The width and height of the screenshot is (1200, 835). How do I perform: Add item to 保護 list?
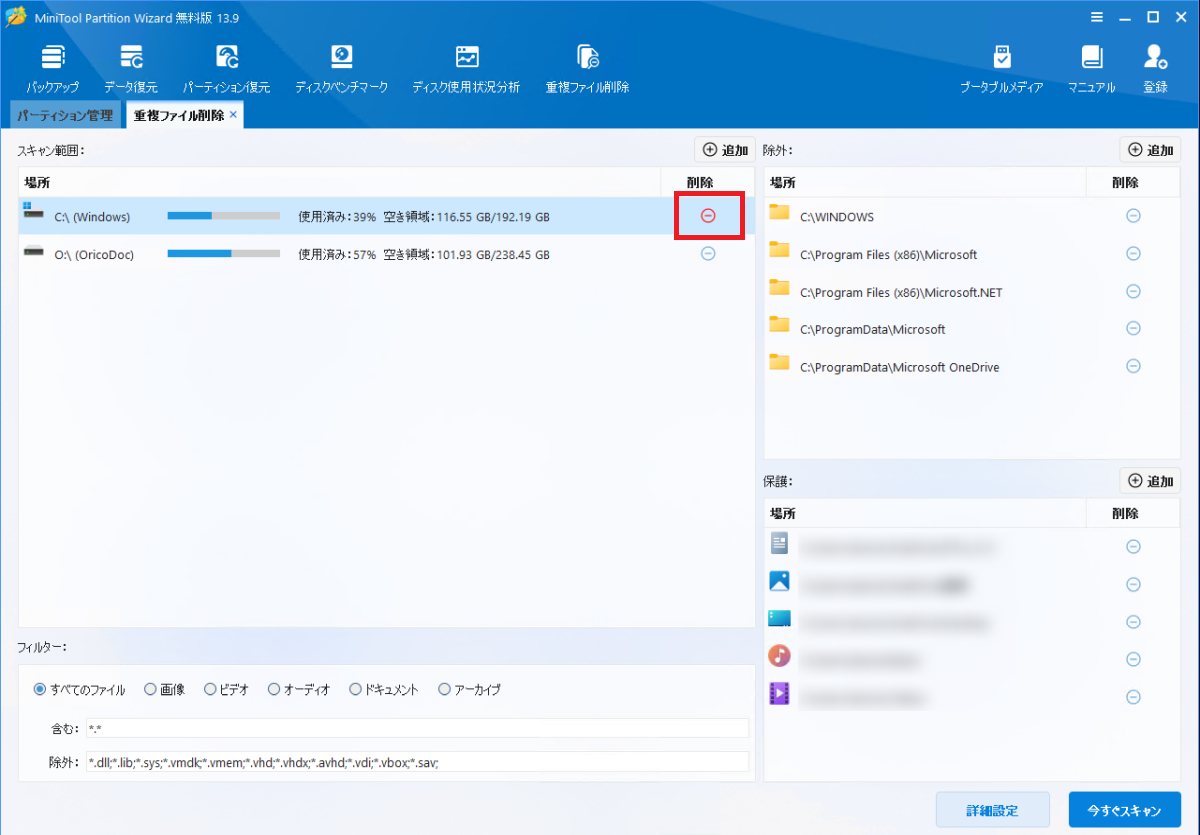point(1150,481)
